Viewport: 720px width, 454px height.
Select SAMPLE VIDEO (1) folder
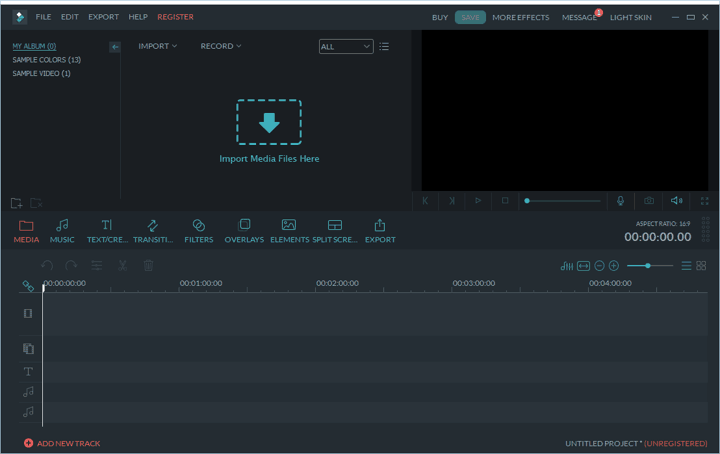(41, 73)
